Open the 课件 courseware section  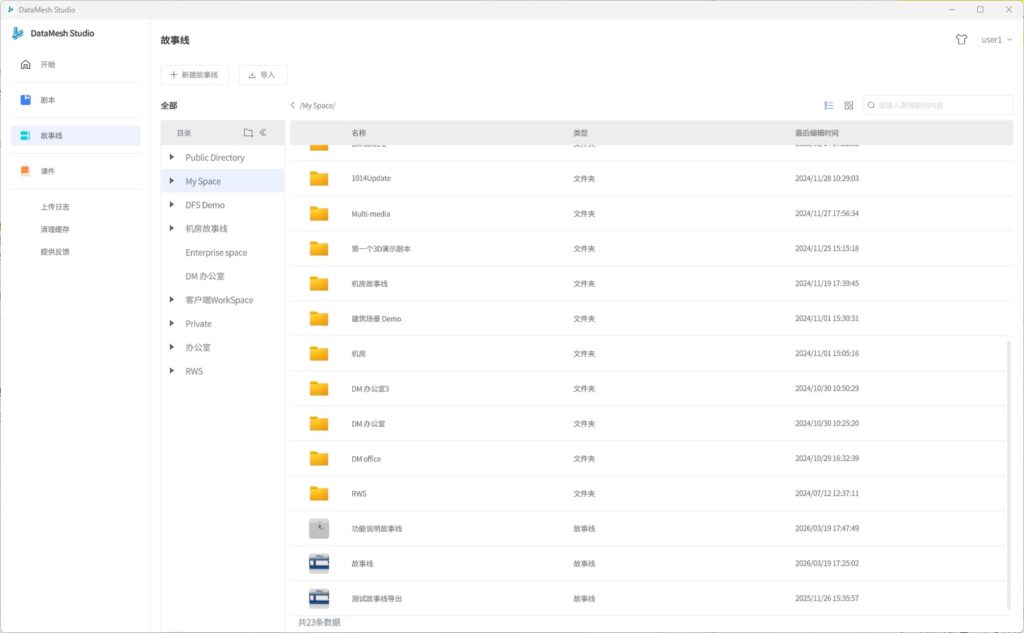(48, 171)
